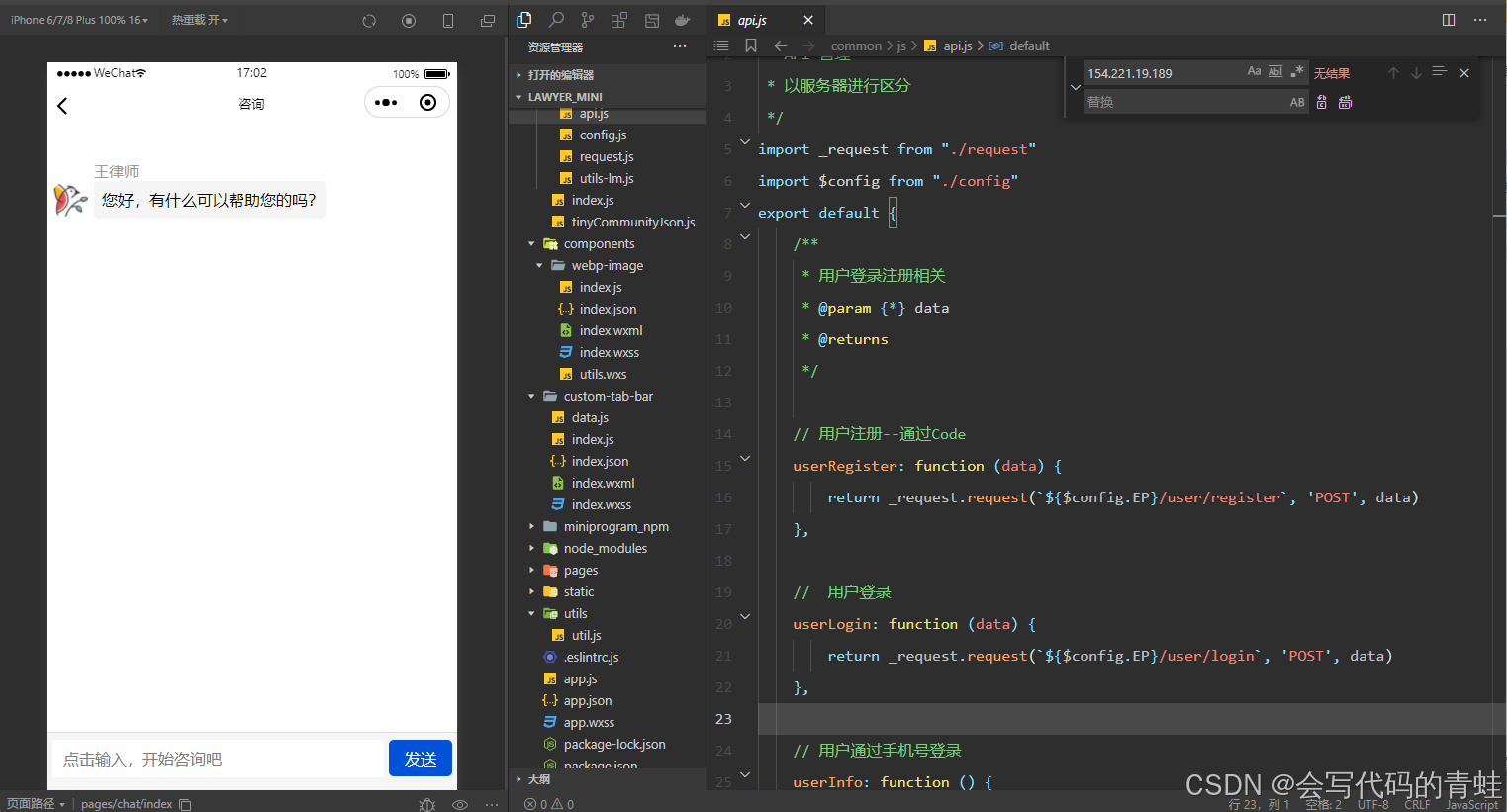Viewport: 1507px width, 812px height.
Task: Open editor more actions ellipsis at top right
Action: 1480,20
